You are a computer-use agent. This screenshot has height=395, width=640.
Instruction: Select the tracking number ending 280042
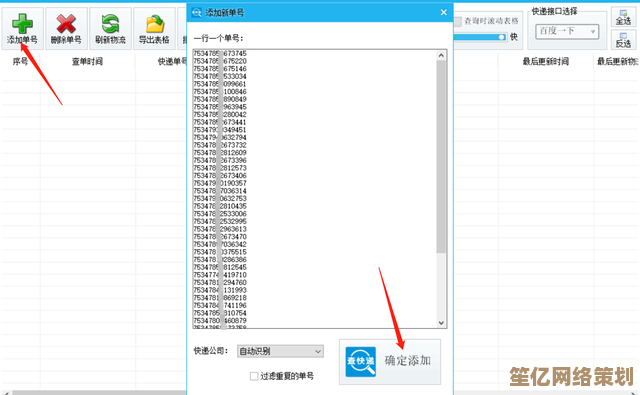pyautogui.click(x=220, y=115)
